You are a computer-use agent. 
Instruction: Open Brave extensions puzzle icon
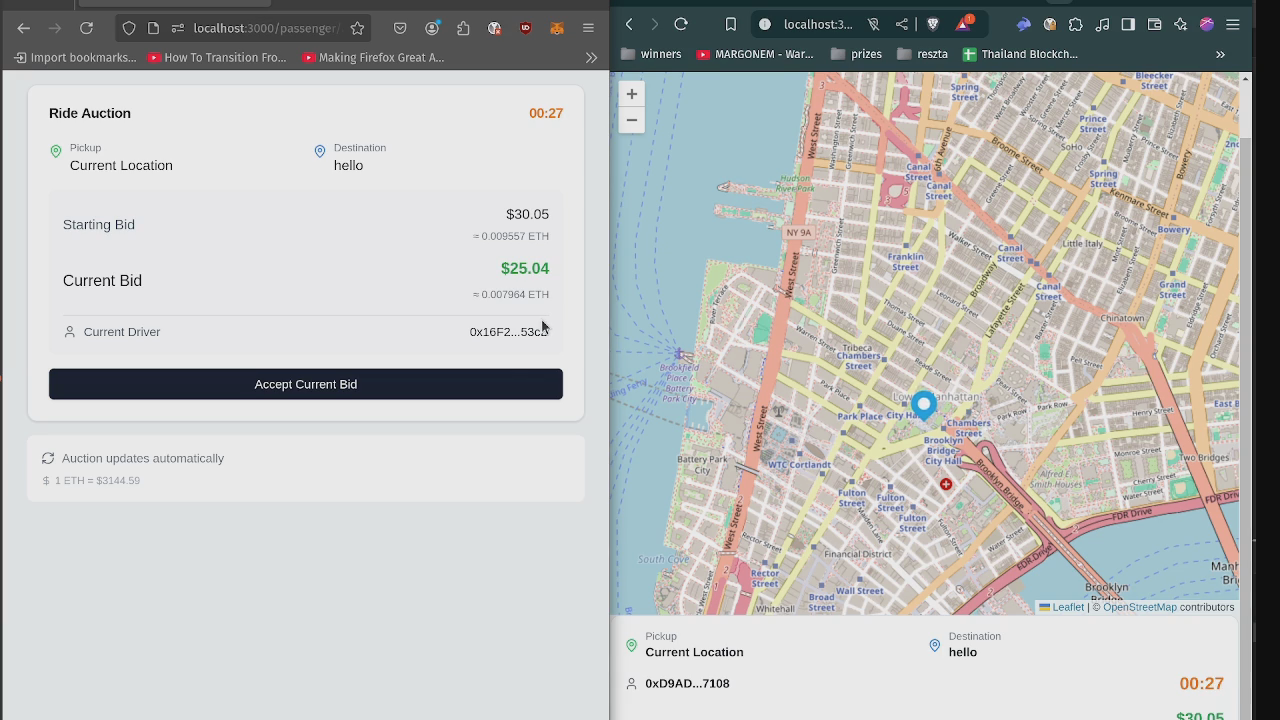click(1076, 24)
